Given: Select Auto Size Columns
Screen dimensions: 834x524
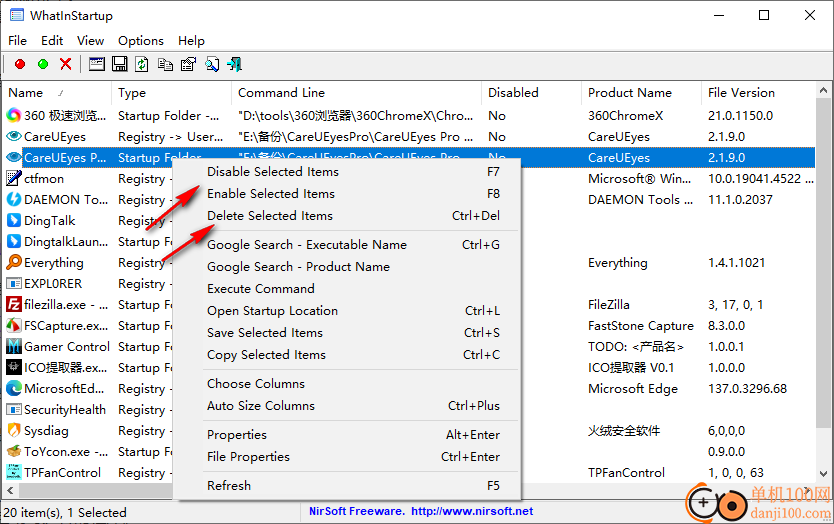Looking at the screenshot, I should pos(348,405).
